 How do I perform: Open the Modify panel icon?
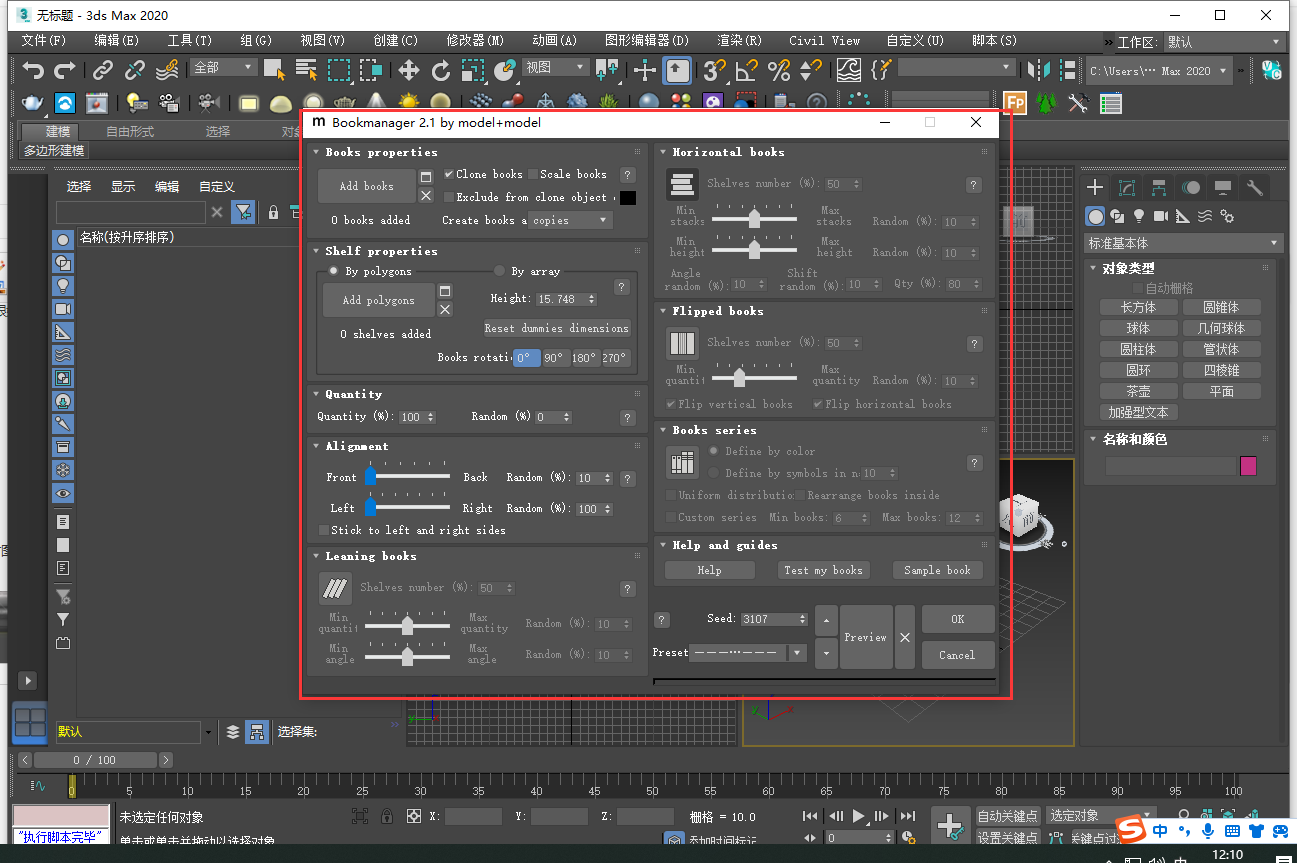point(1127,187)
